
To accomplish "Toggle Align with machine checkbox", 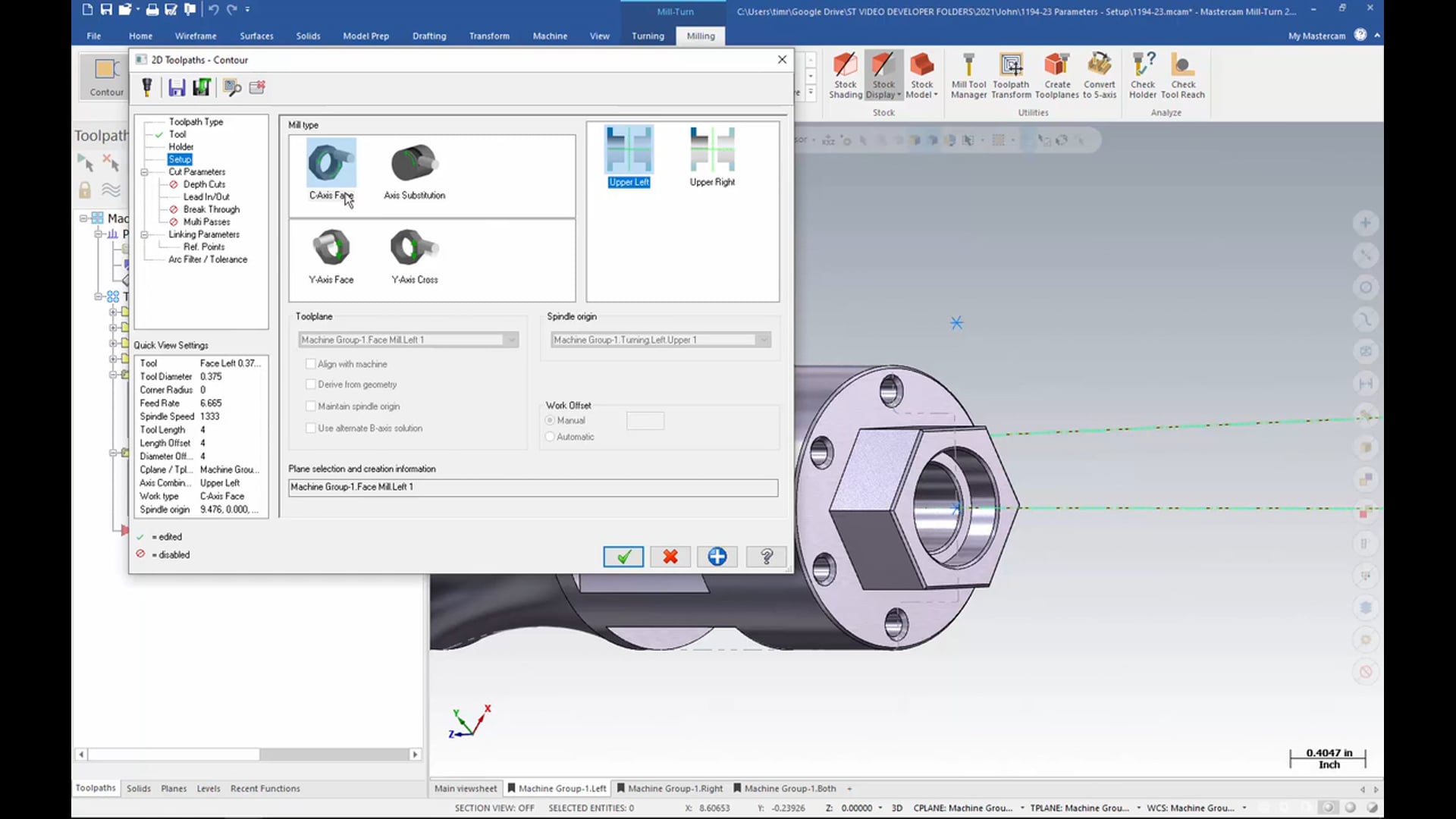I will [310, 364].
